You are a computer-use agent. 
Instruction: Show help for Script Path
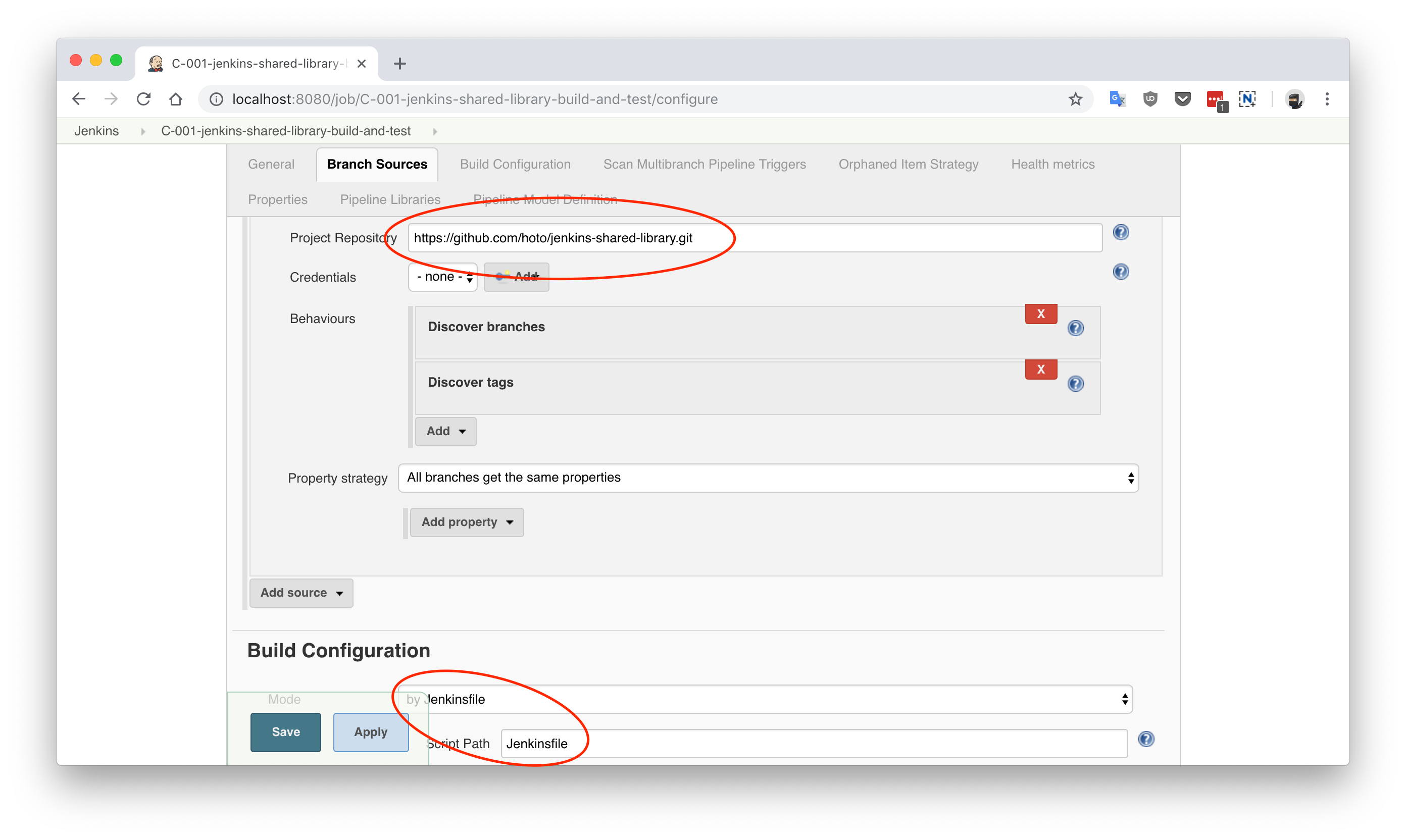pyautogui.click(x=1146, y=739)
